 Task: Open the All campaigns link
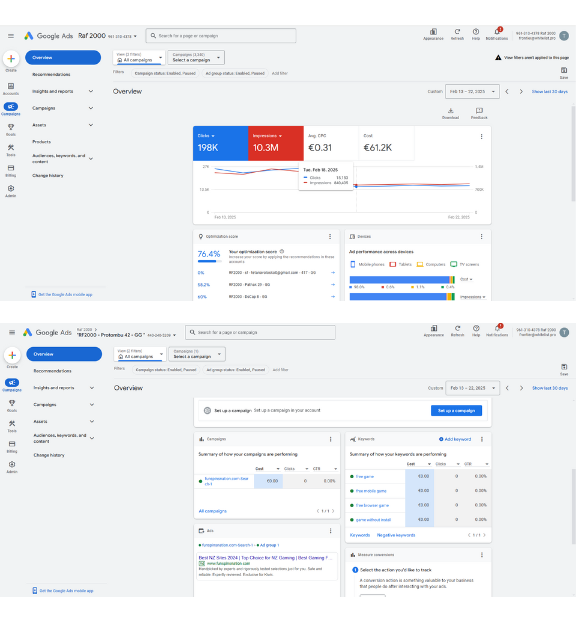click(212, 511)
